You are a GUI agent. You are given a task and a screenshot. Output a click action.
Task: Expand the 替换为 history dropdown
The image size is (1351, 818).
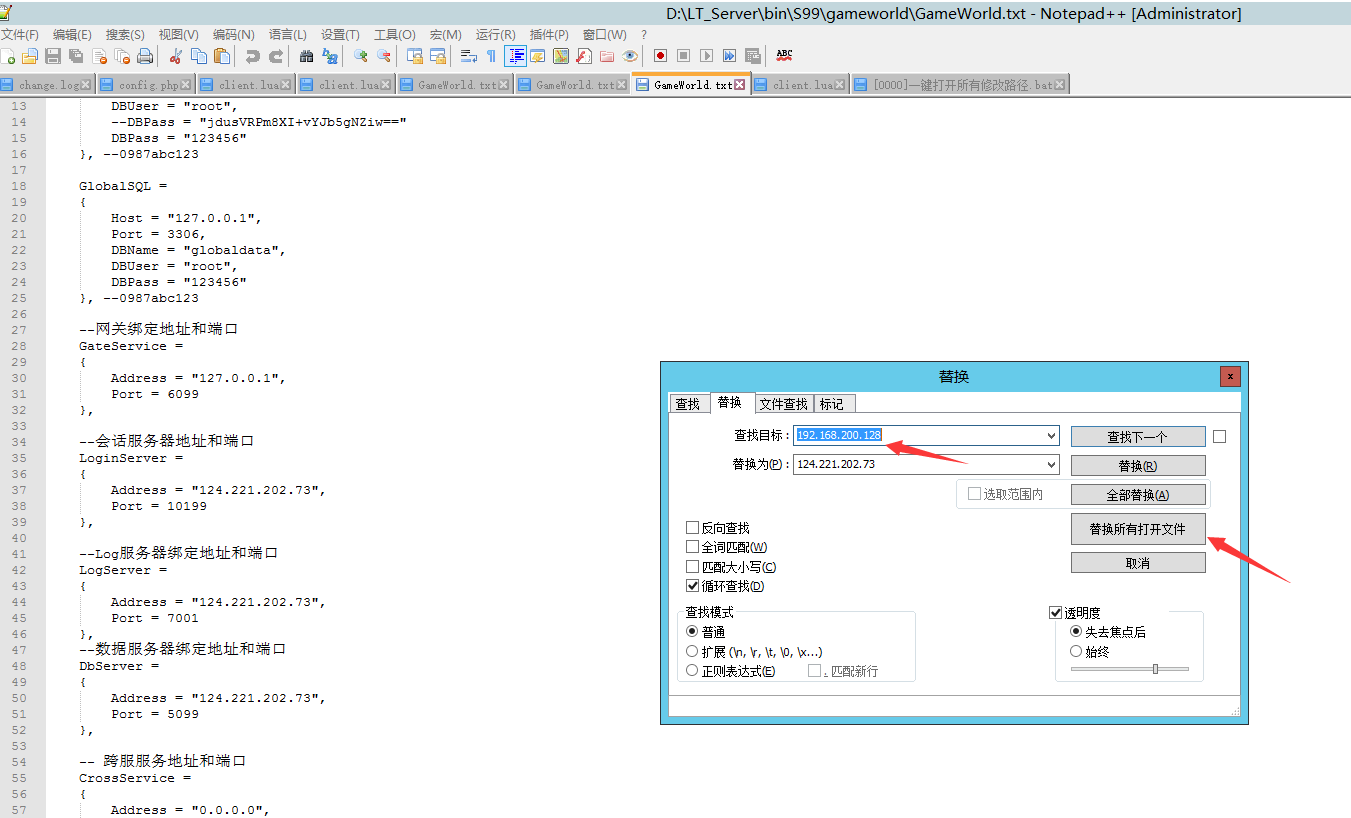coord(1050,465)
